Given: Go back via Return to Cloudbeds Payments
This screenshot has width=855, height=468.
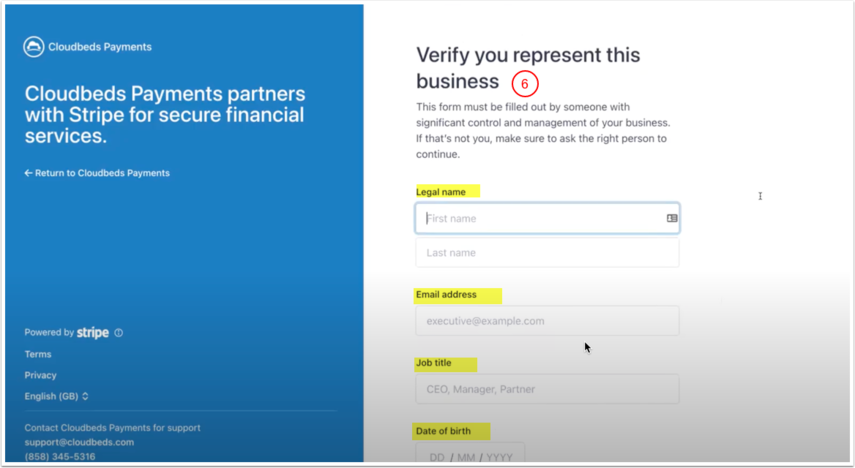Looking at the screenshot, I should 97,173.
